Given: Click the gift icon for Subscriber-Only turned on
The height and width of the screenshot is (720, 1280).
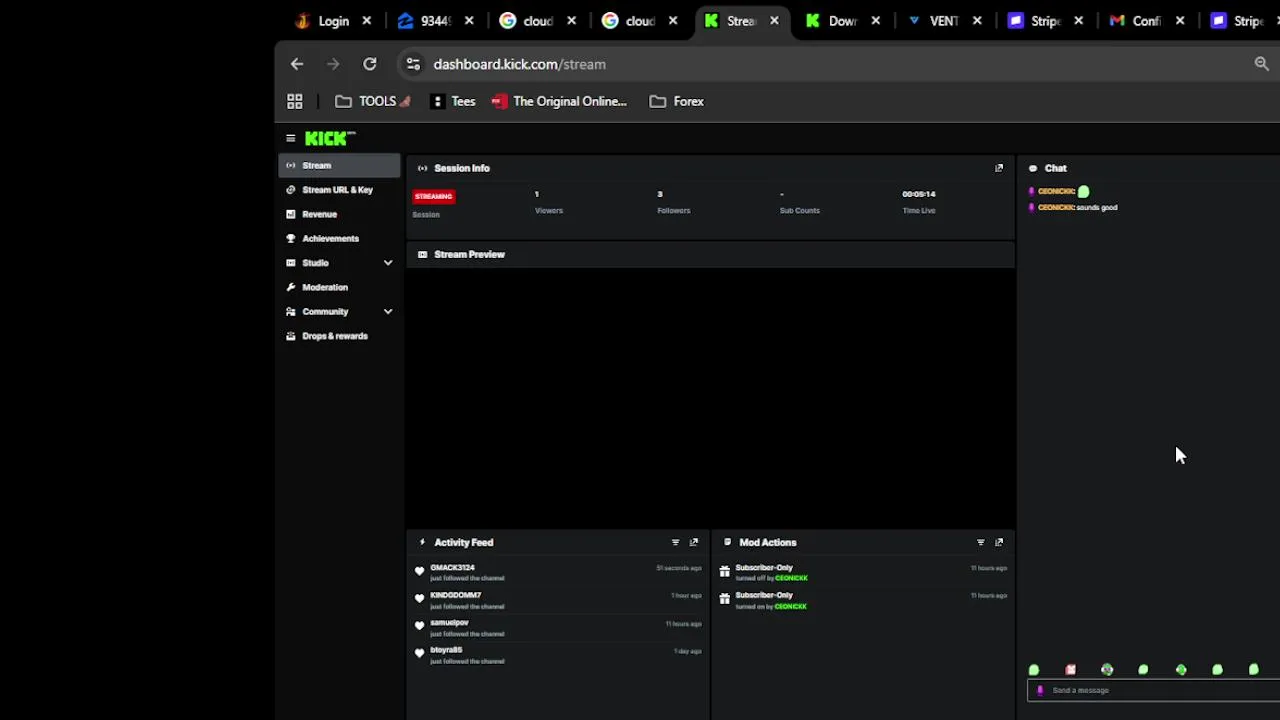Looking at the screenshot, I should [724, 599].
